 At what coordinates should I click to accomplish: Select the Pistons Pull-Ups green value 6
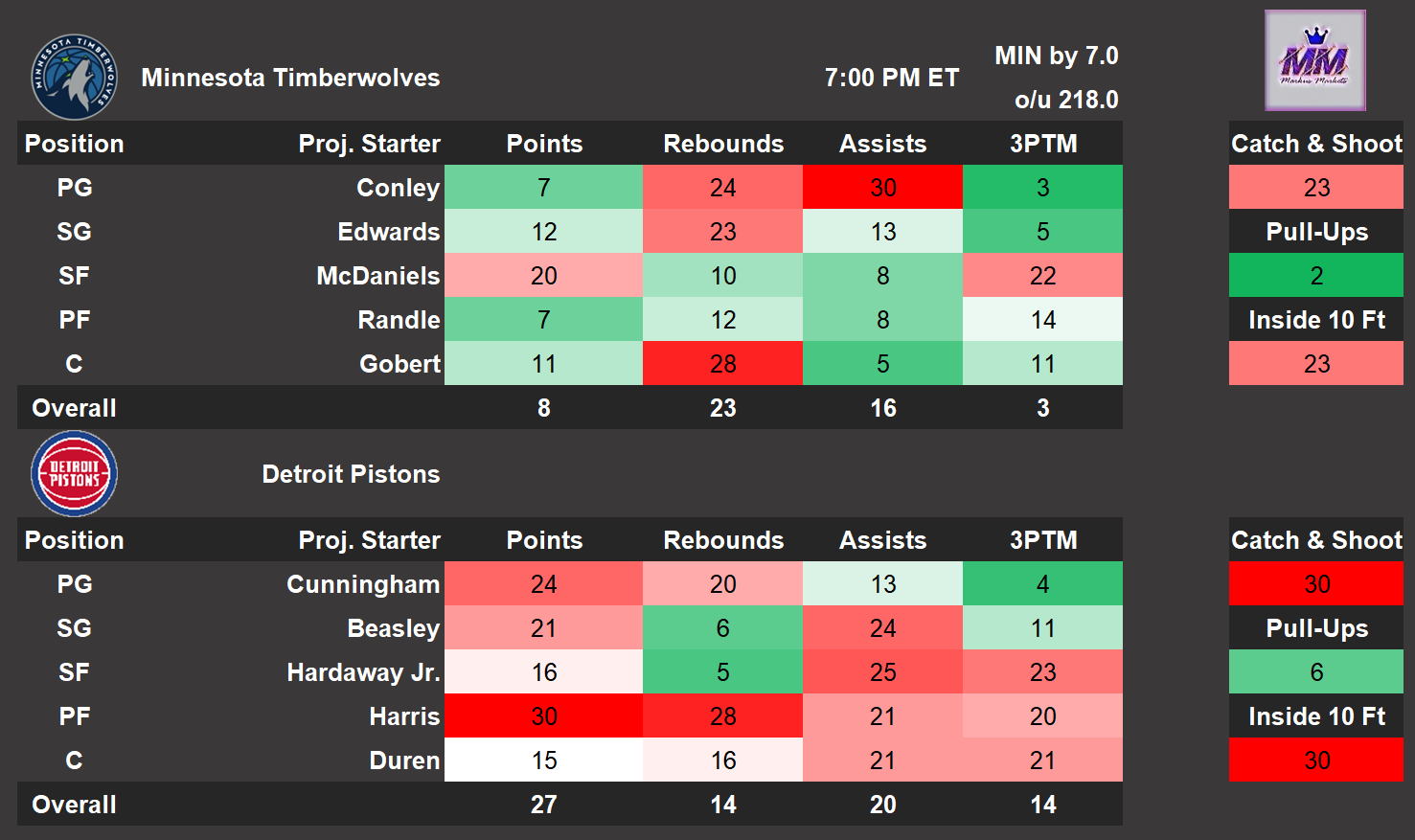[1315, 672]
